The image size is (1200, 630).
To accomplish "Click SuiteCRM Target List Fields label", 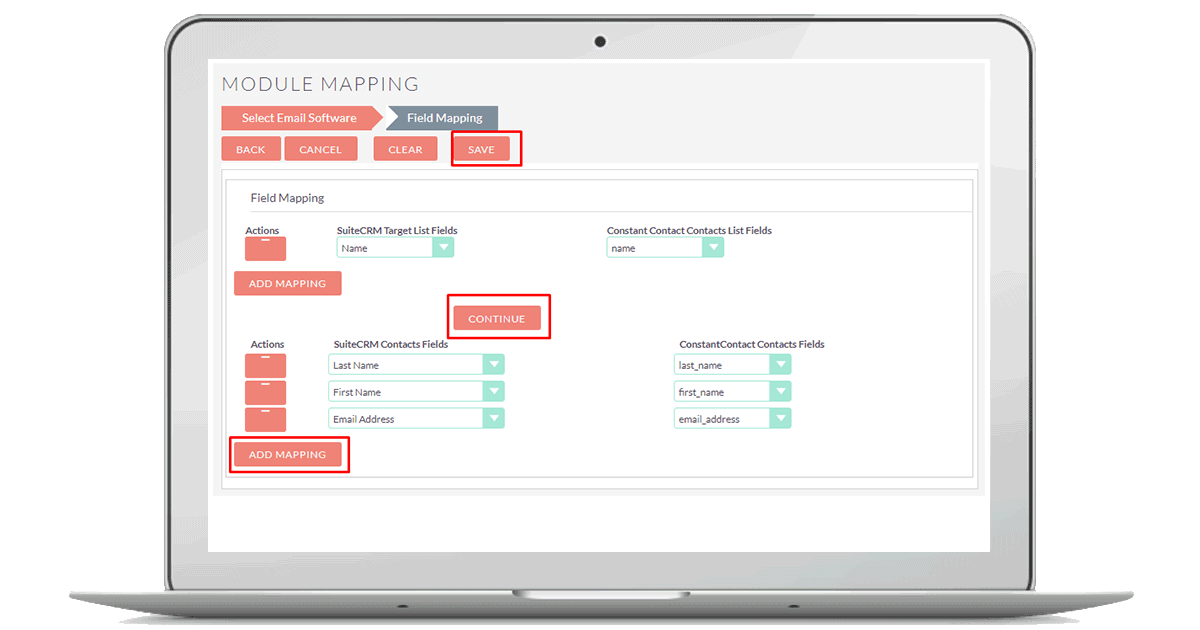I will click(397, 231).
